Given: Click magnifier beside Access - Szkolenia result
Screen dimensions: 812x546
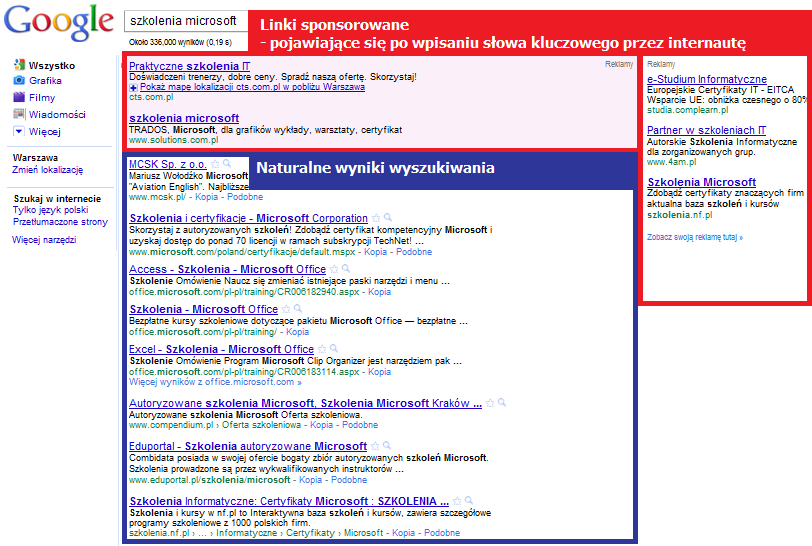Looking at the screenshot, I should click(x=346, y=268).
